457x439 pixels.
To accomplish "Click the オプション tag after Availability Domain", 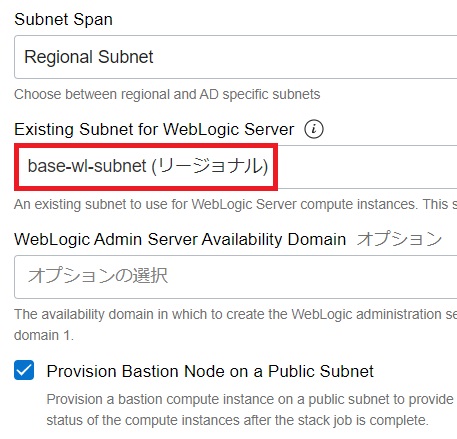I will pos(399,239).
